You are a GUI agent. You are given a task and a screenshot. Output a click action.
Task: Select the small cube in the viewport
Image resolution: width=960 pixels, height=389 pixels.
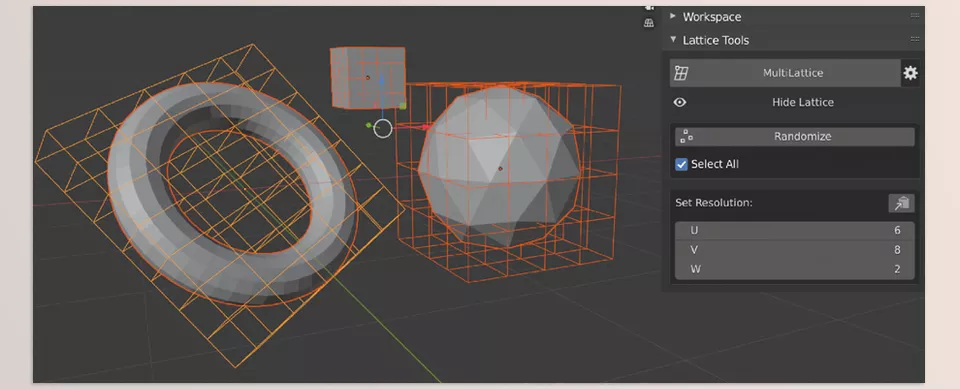pos(367,78)
